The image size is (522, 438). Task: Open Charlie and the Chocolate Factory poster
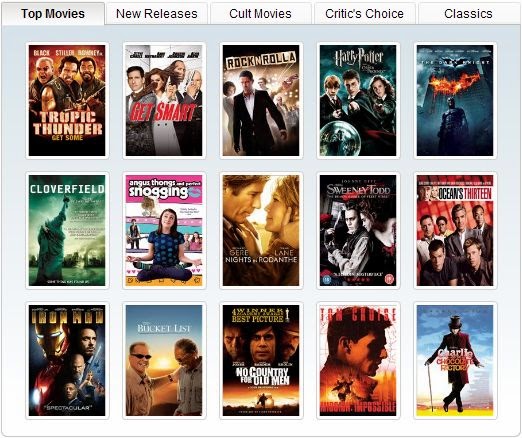(x=455, y=360)
